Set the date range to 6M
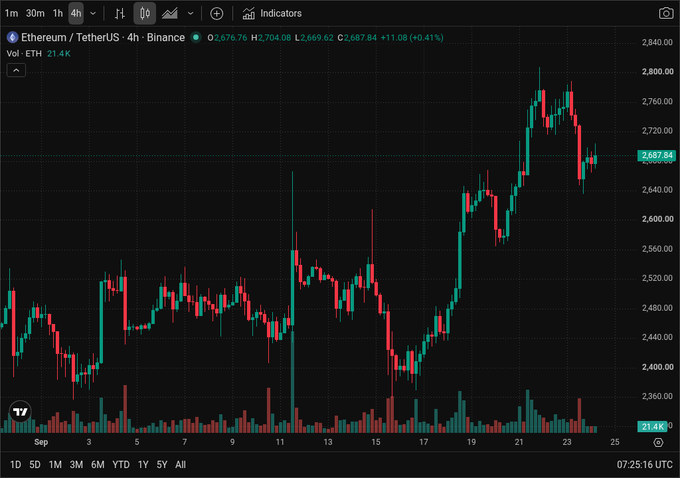 (x=98, y=465)
